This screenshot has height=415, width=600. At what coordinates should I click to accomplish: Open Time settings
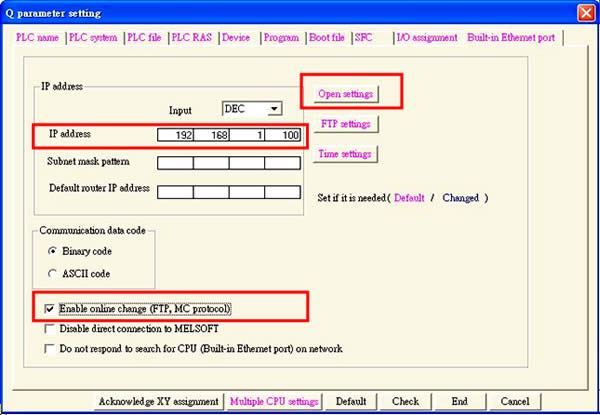click(346, 154)
